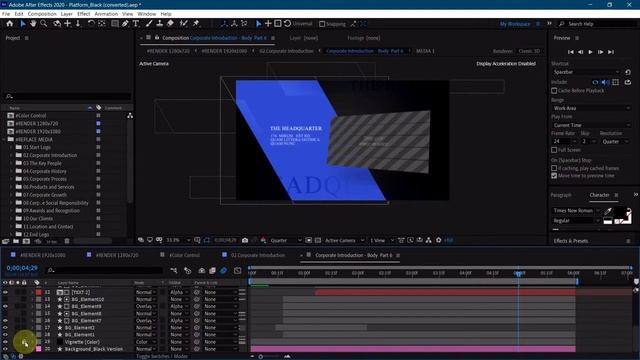
Task: Jump to first frame in Preview
Action: click(x=571, y=52)
